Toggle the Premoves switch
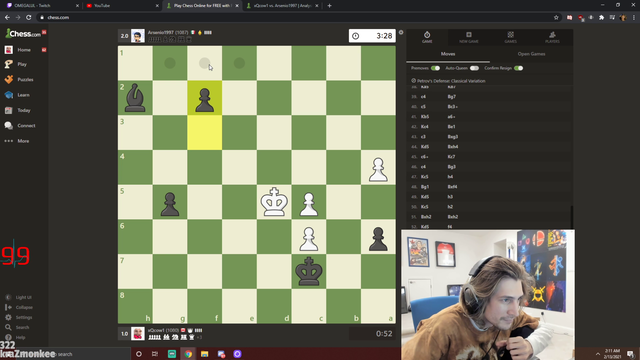The height and width of the screenshot is (360, 640). pos(435,68)
